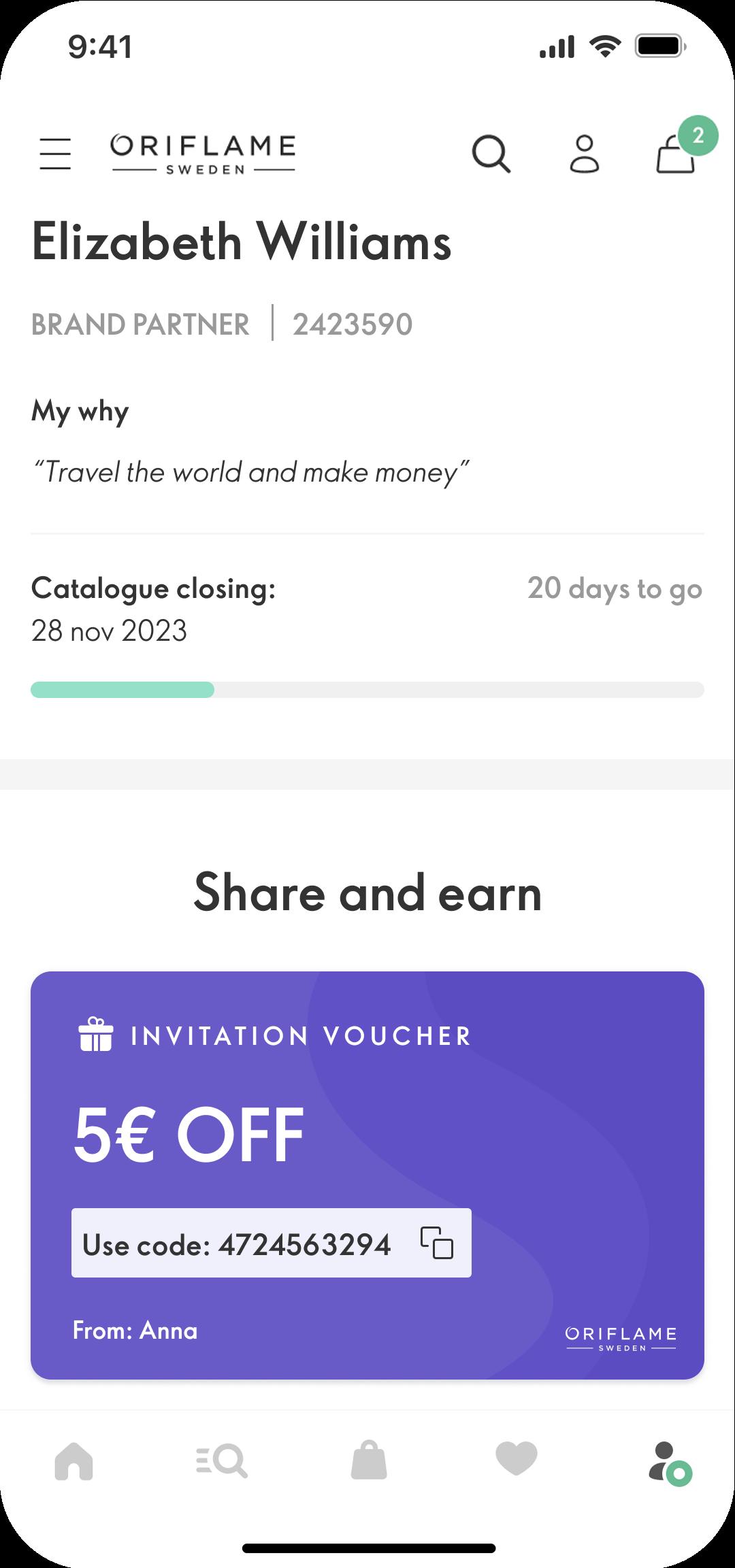Screen dimensions: 735x1568
Task: Open the user account icon
Action: pyautogui.click(x=584, y=154)
